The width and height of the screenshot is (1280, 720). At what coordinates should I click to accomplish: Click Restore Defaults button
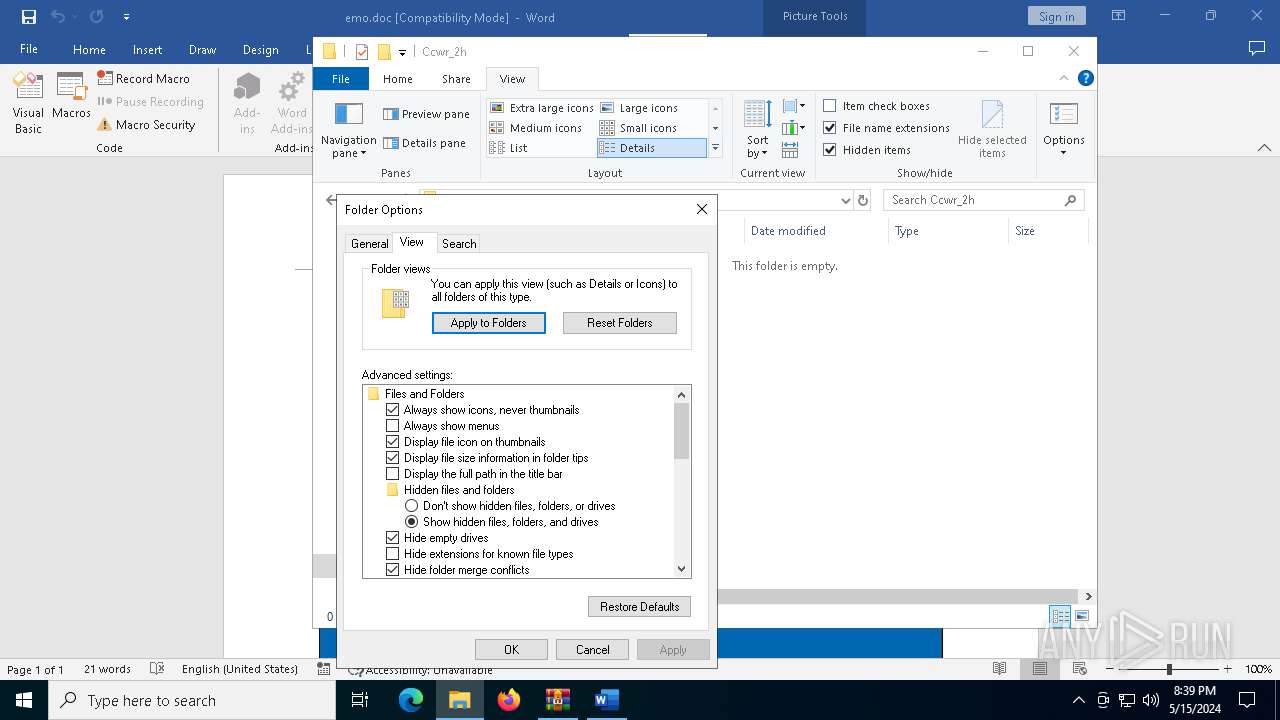click(x=640, y=607)
